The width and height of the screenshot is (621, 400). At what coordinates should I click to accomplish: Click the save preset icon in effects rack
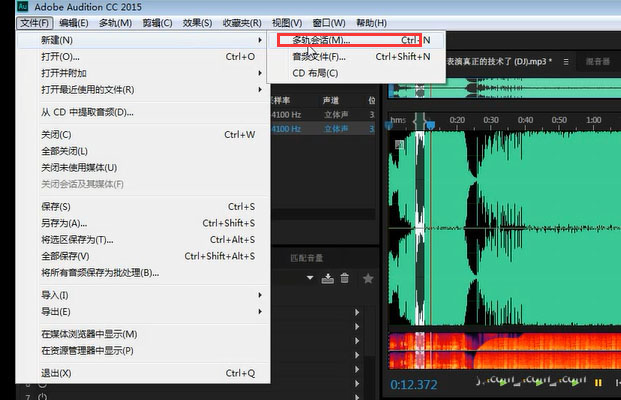pos(328,278)
